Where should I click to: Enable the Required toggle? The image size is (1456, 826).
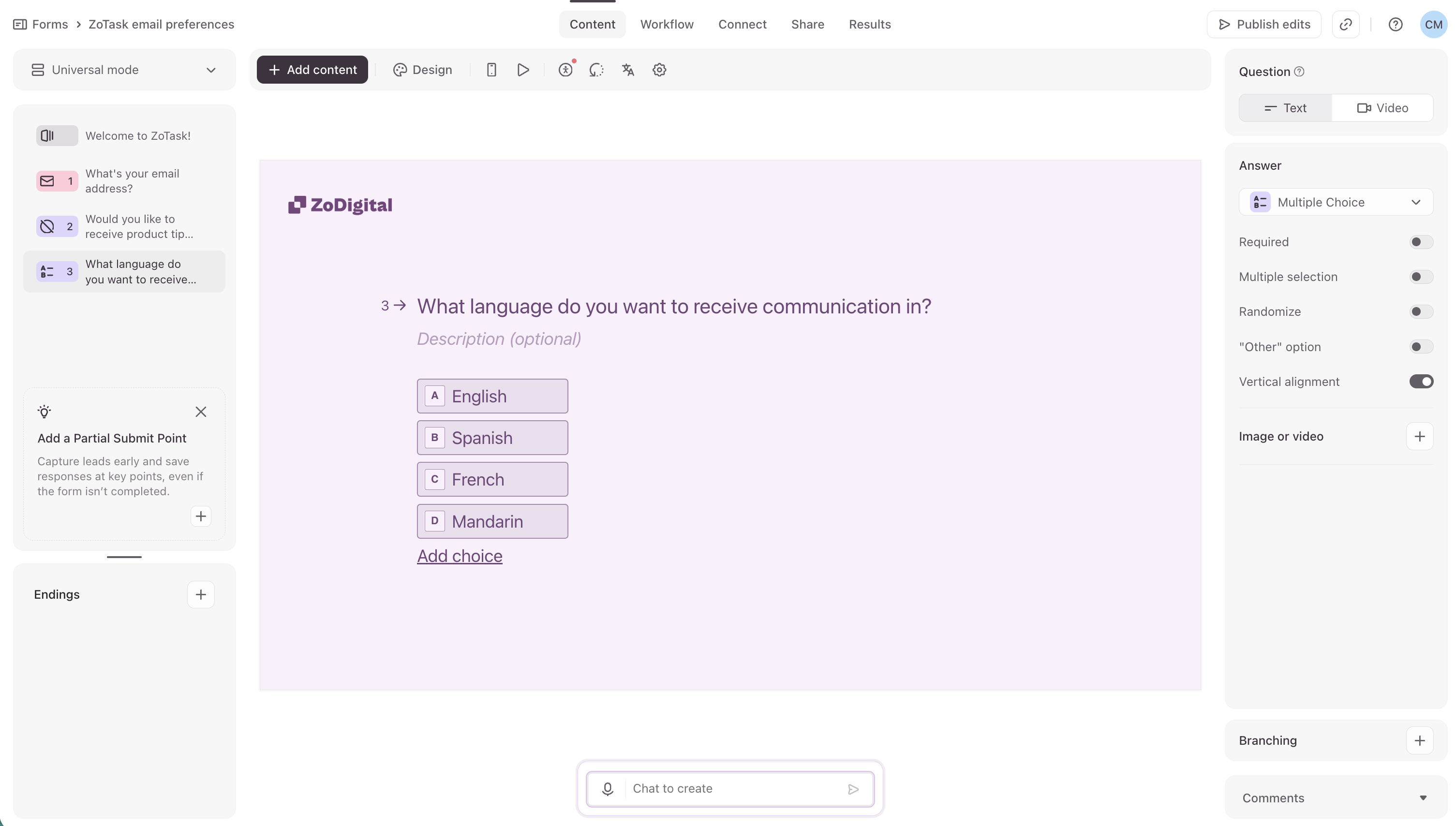(x=1420, y=242)
